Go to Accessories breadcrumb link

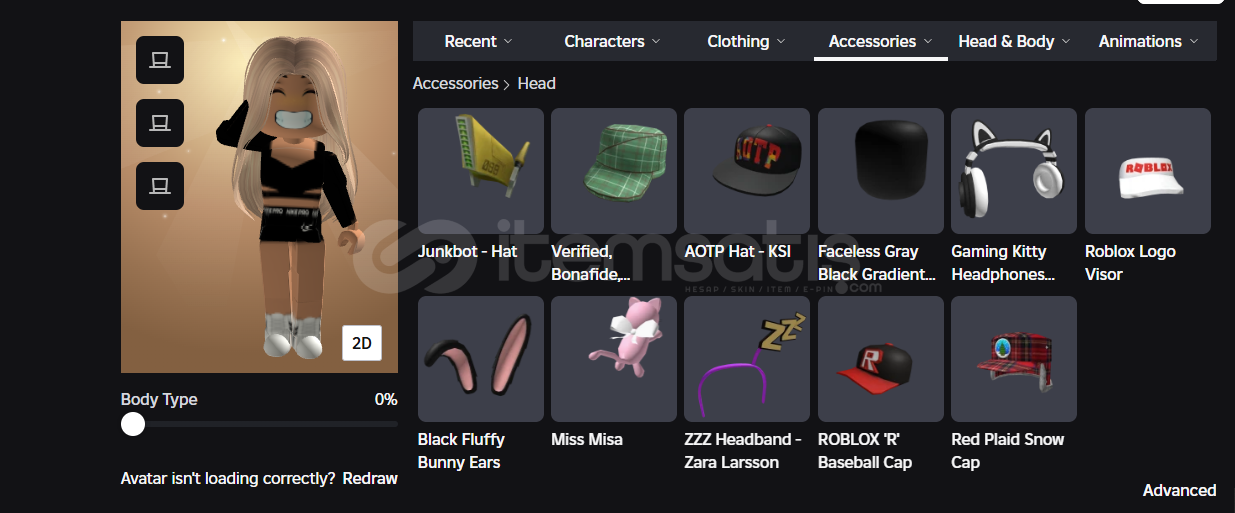[455, 83]
